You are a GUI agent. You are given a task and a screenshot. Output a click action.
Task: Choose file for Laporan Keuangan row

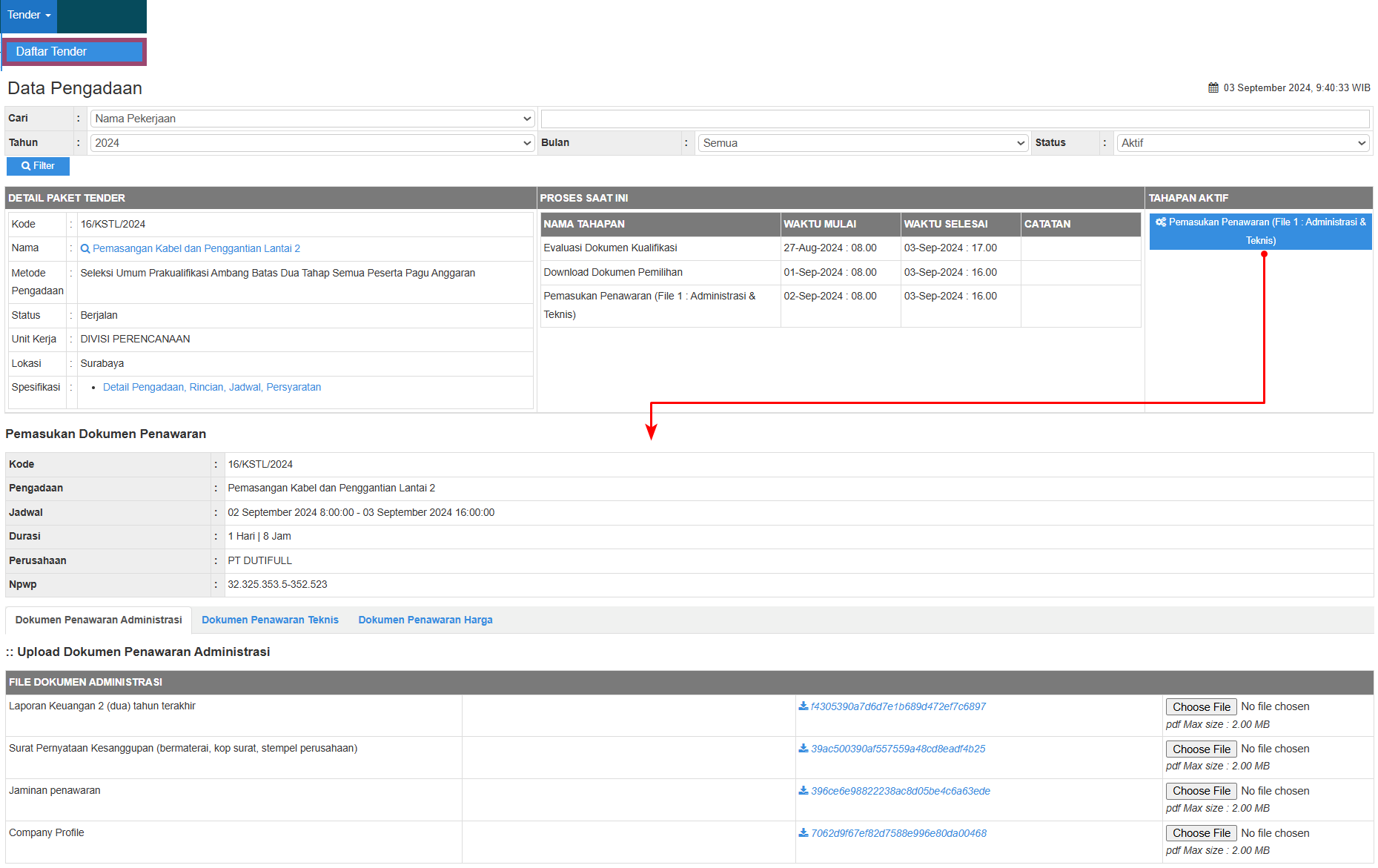tap(1201, 707)
